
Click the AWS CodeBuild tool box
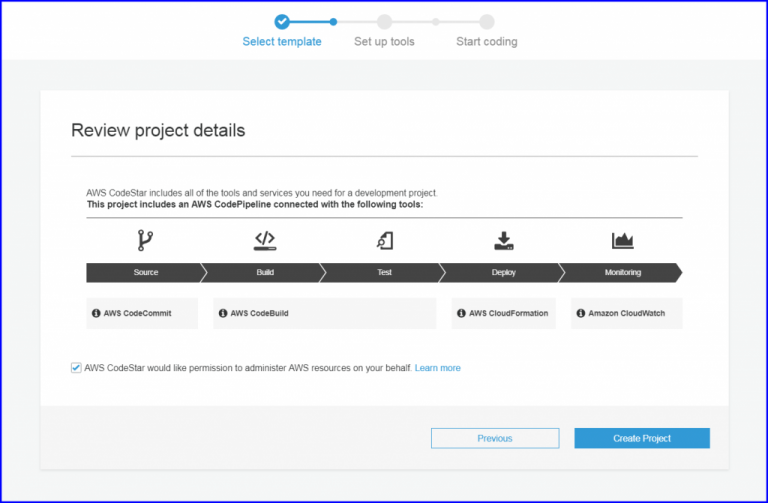click(x=325, y=313)
